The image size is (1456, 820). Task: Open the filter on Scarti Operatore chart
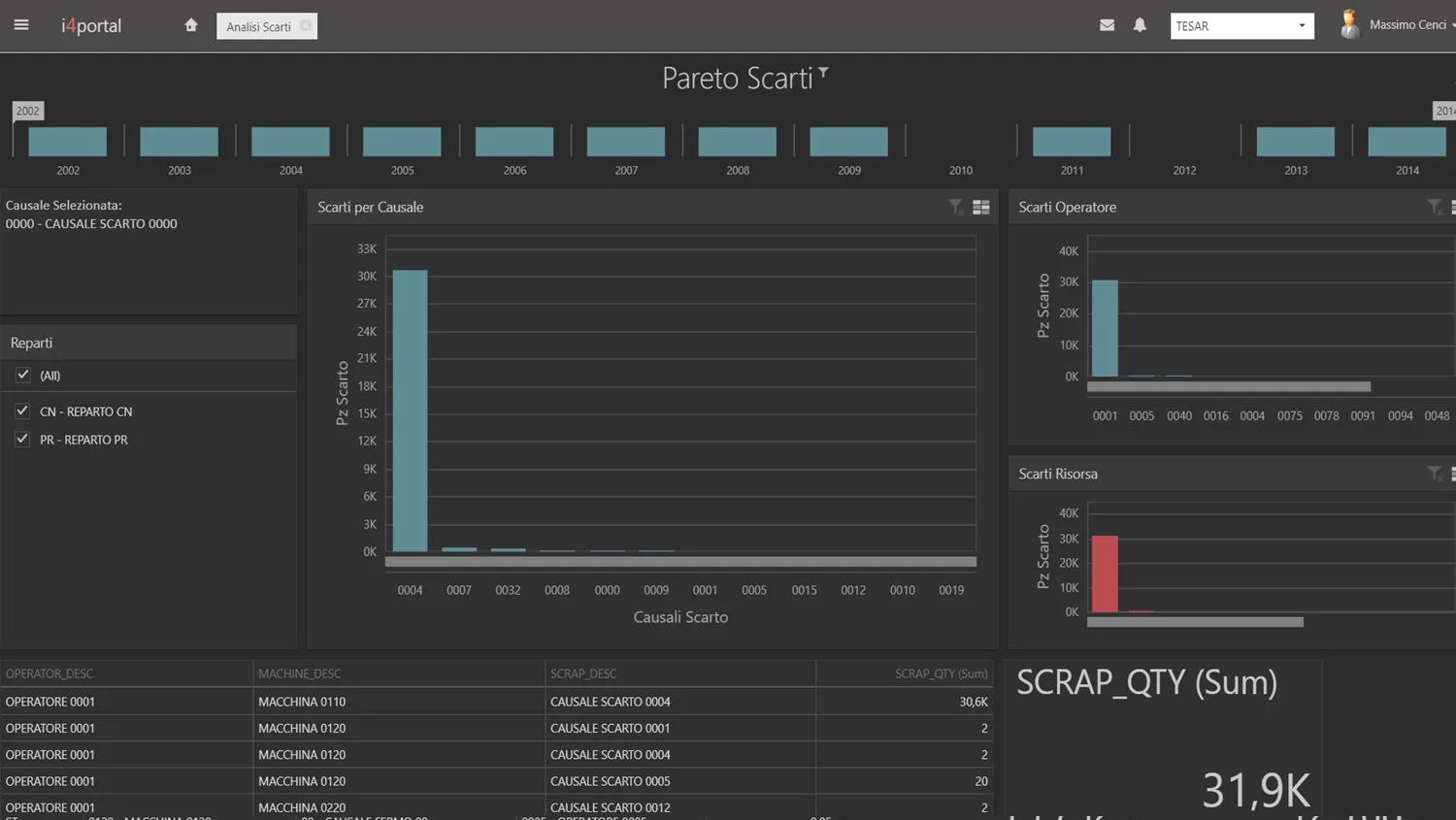click(1434, 207)
